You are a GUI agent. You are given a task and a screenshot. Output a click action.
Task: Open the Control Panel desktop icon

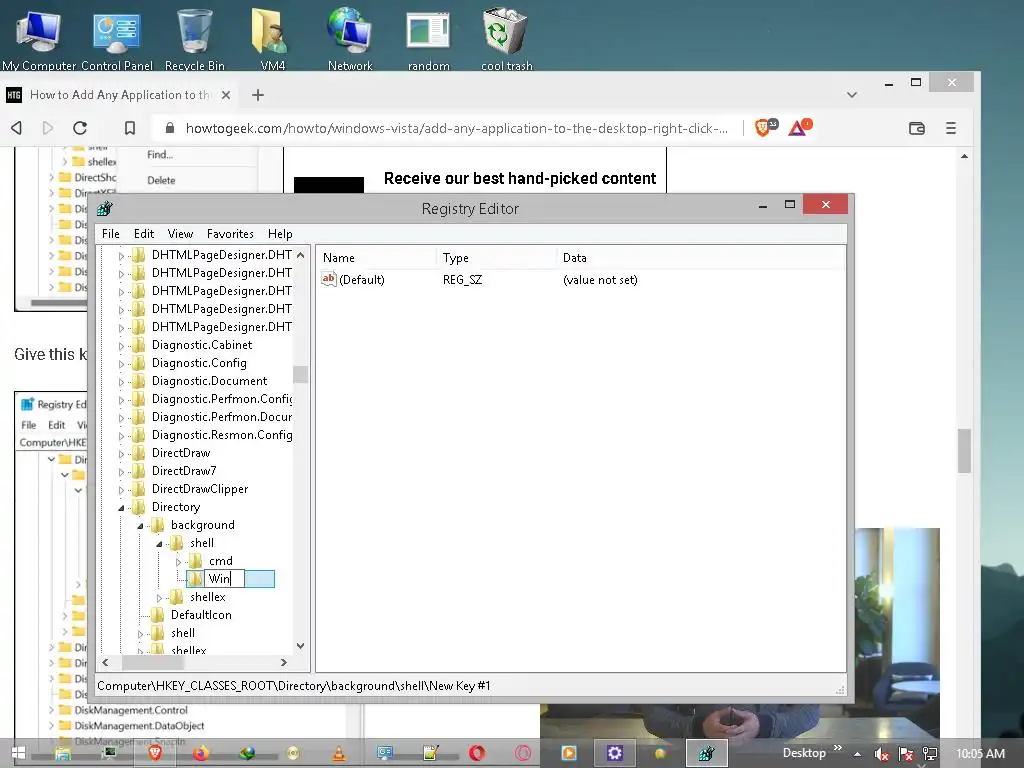[x=117, y=38]
